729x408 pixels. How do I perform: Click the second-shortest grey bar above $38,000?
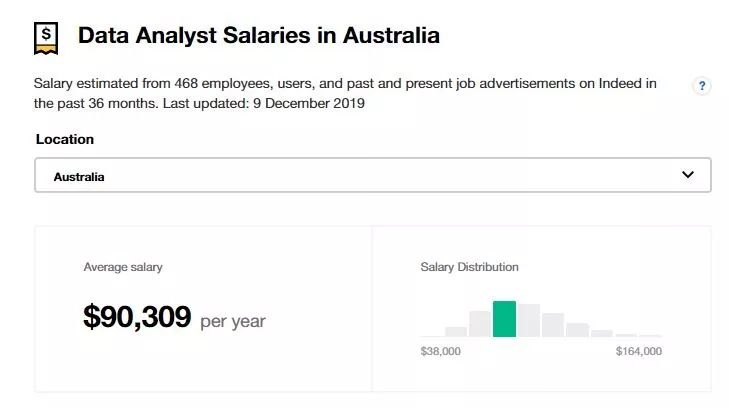pos(456,331)
